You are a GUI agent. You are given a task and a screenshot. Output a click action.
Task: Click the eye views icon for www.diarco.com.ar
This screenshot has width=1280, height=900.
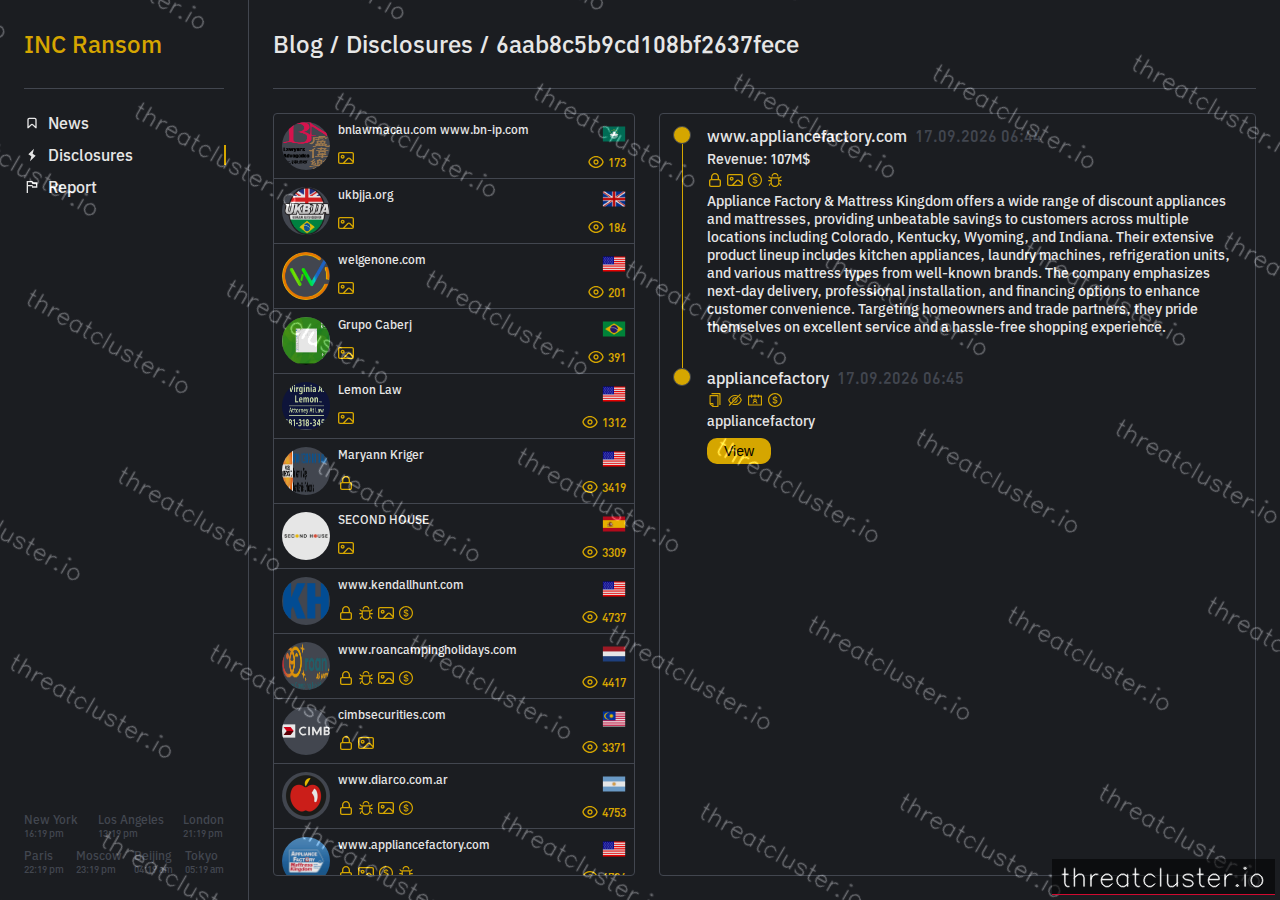click(590, 812)
